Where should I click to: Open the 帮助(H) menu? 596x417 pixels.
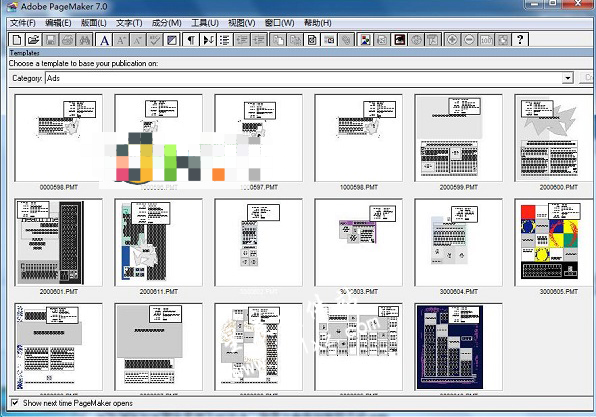click(x=318, y=23)
